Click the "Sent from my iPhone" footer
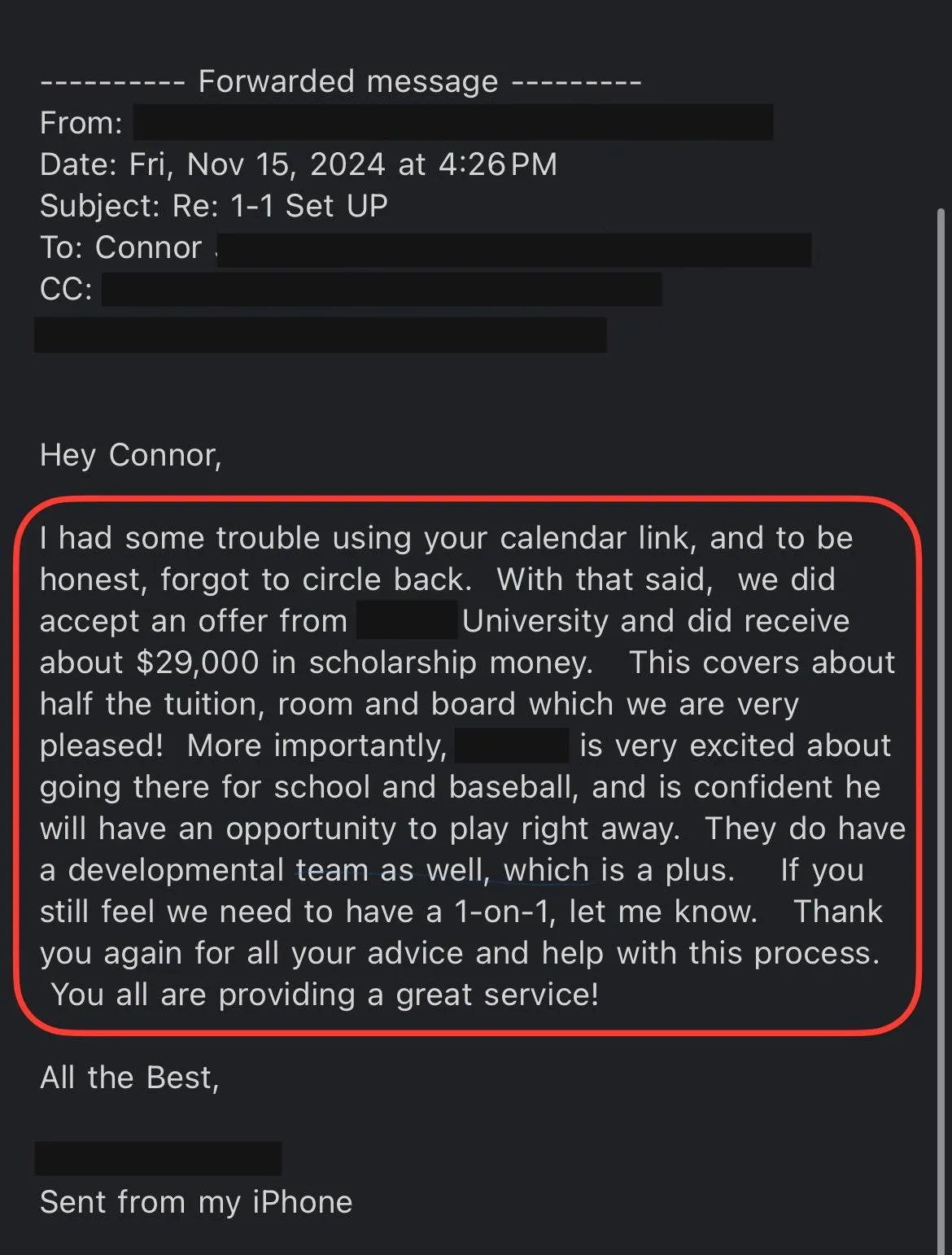Viewport: 952px width, 1255px height. [x=196, y=1202]
